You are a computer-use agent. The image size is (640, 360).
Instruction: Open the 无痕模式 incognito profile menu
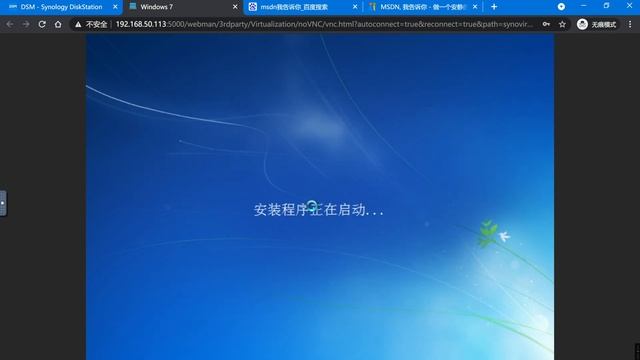pos(596,24)
